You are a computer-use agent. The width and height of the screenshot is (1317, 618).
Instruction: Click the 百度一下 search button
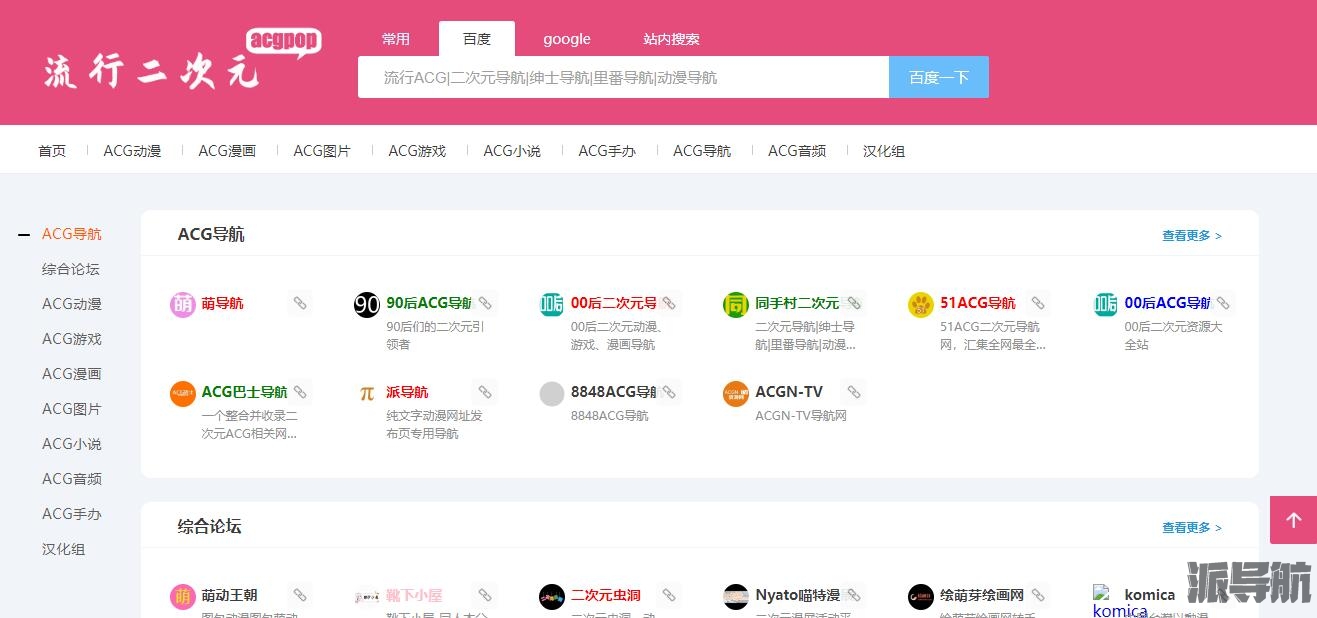pyautogui.click(x=939, y=77)
